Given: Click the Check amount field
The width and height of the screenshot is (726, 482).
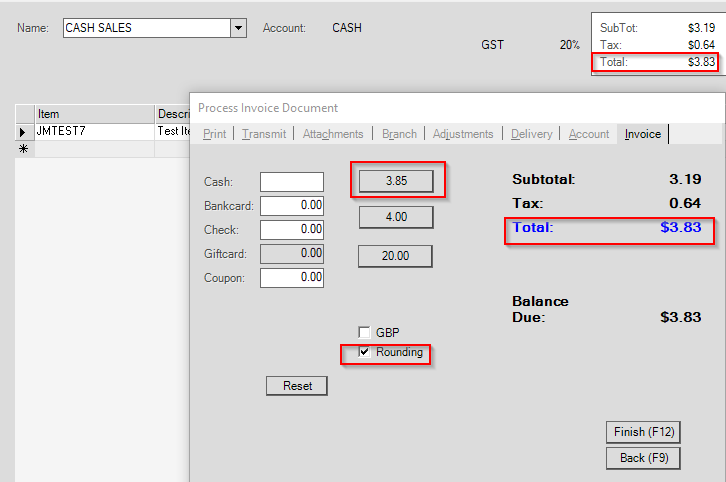Looking at the screenshot, I should point(291,229).
